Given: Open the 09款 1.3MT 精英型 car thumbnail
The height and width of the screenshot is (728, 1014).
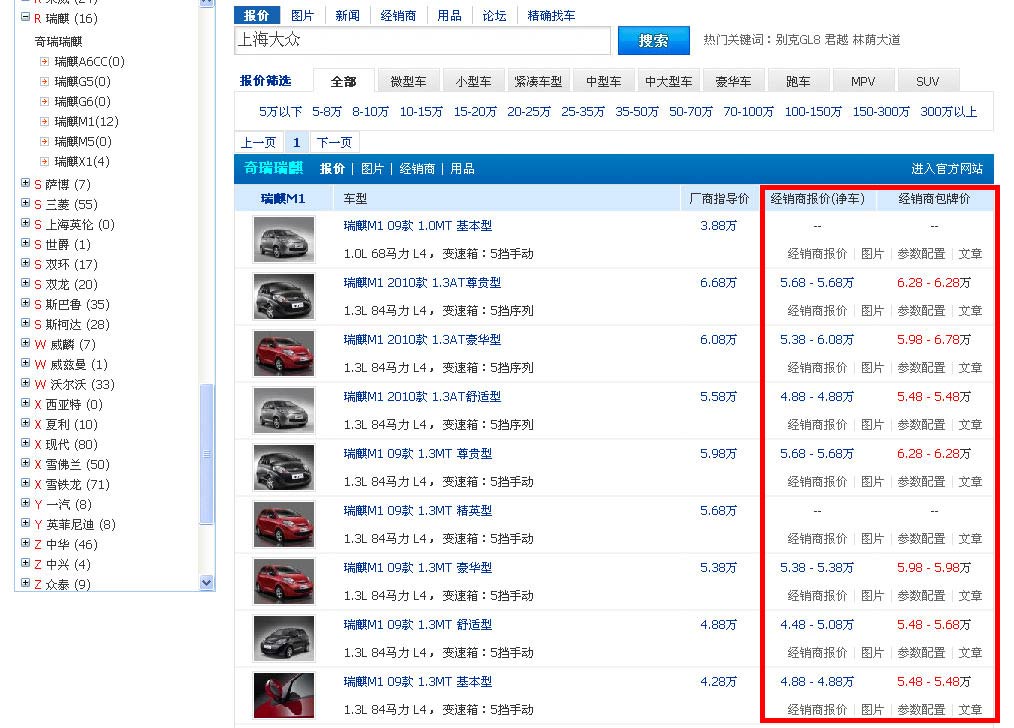Looking at the screenshot, I should pyautogui.click(x=284, y=524).
